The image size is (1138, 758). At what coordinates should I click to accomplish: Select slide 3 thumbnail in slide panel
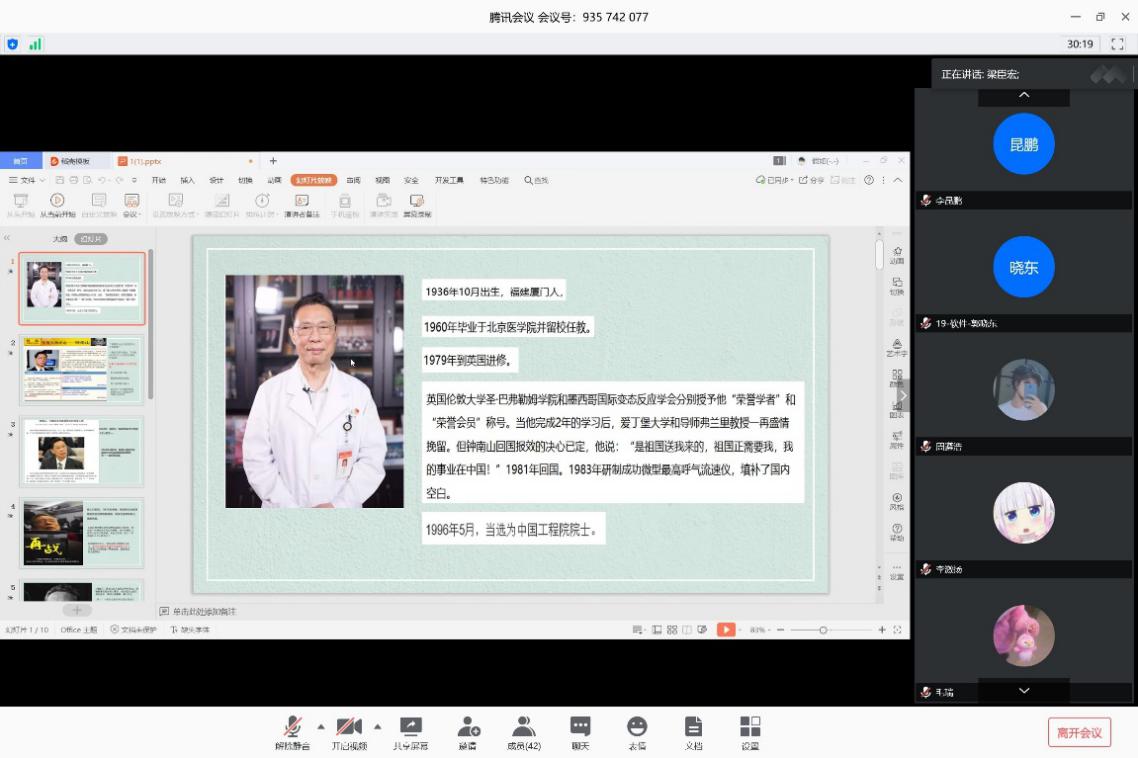point(82,451)
